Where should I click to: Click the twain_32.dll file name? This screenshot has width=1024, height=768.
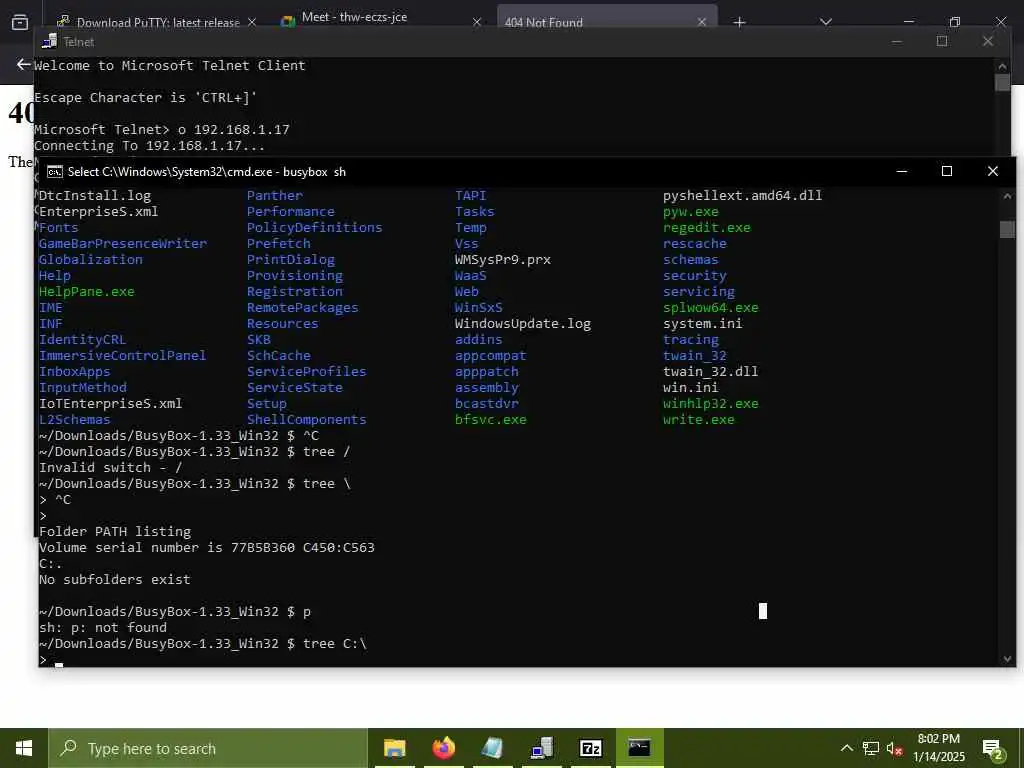pos(711,372)
